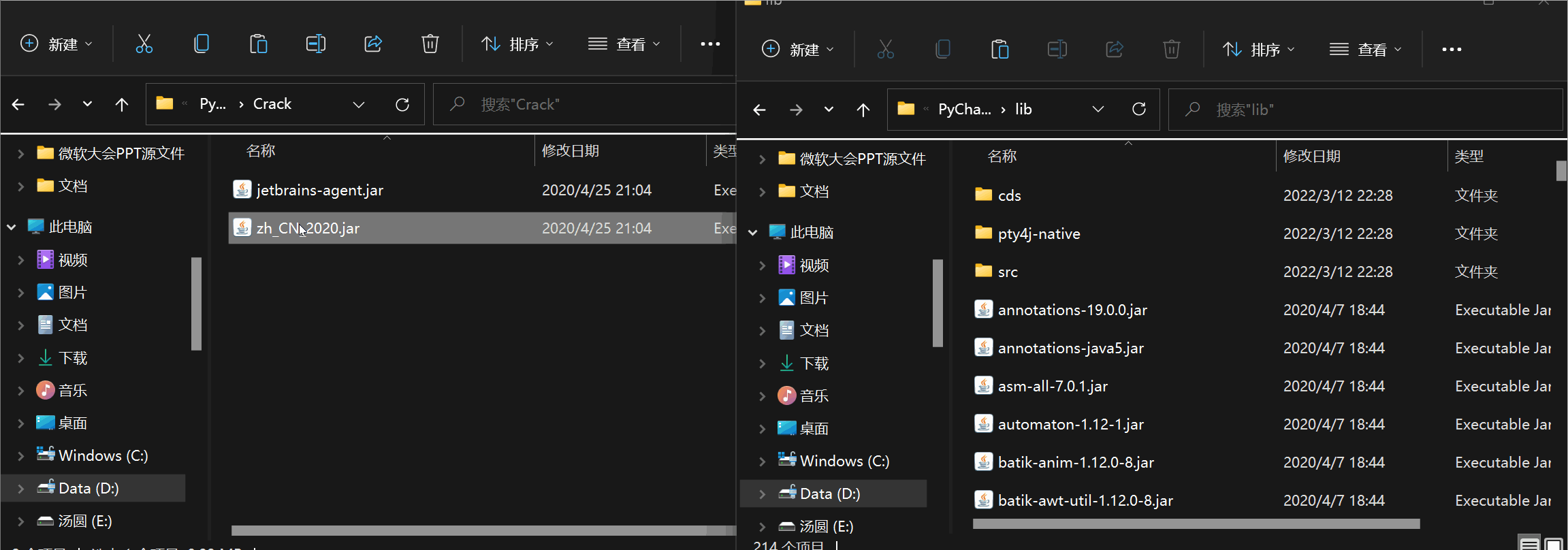Open address history dropdown in lib window

pos(1098,110)
